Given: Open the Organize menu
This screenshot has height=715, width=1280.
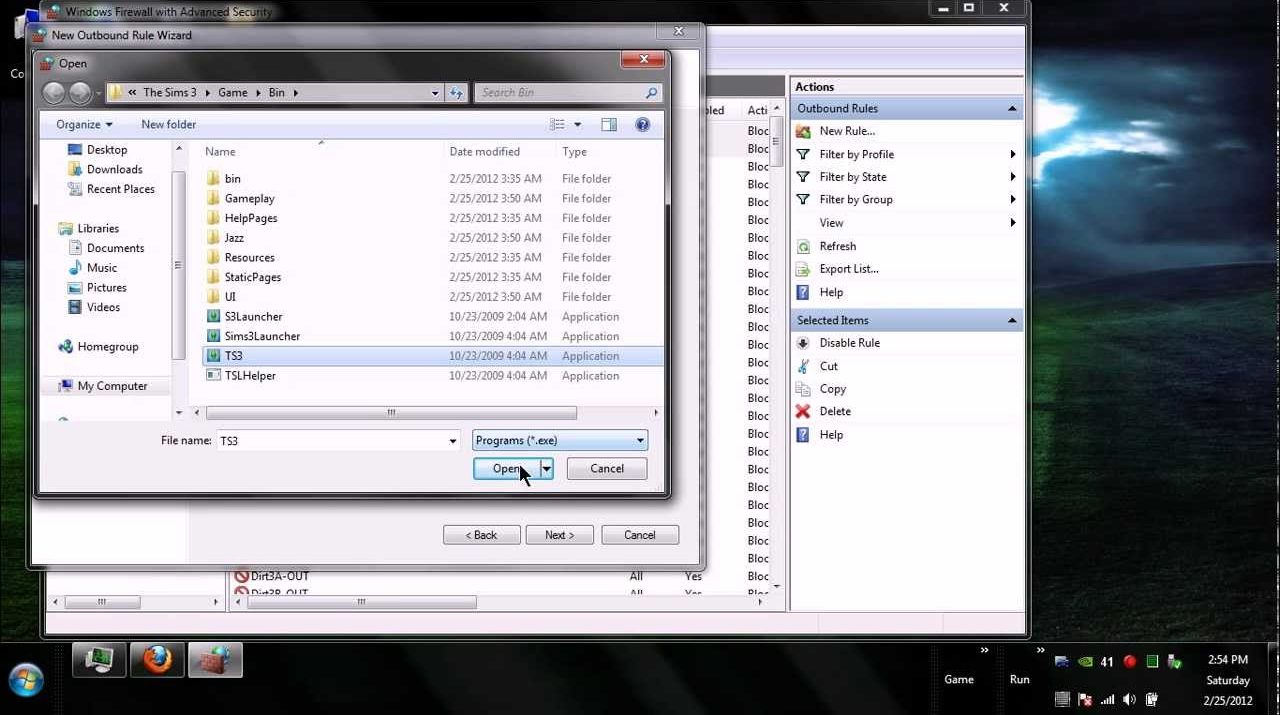Looking at the screenshot, I should pyautogui.click(x=84, y=125).
